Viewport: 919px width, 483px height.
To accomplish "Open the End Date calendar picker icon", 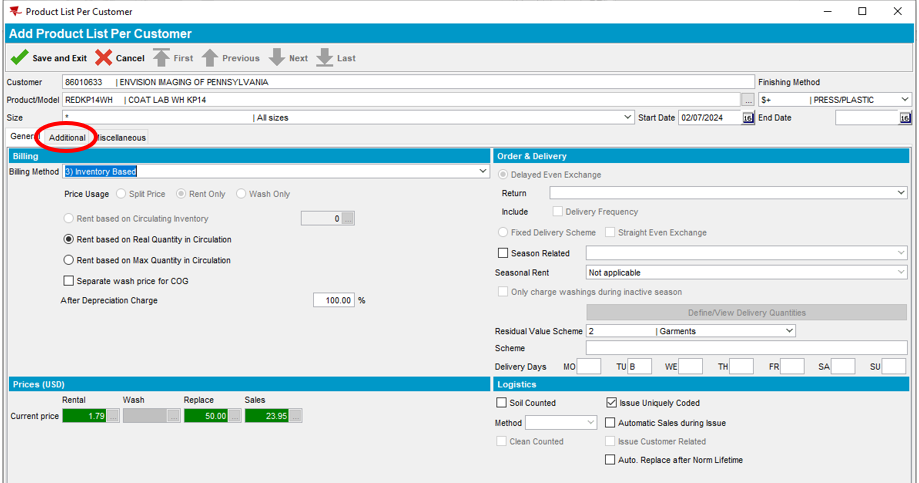I will [x=905, y=118].
